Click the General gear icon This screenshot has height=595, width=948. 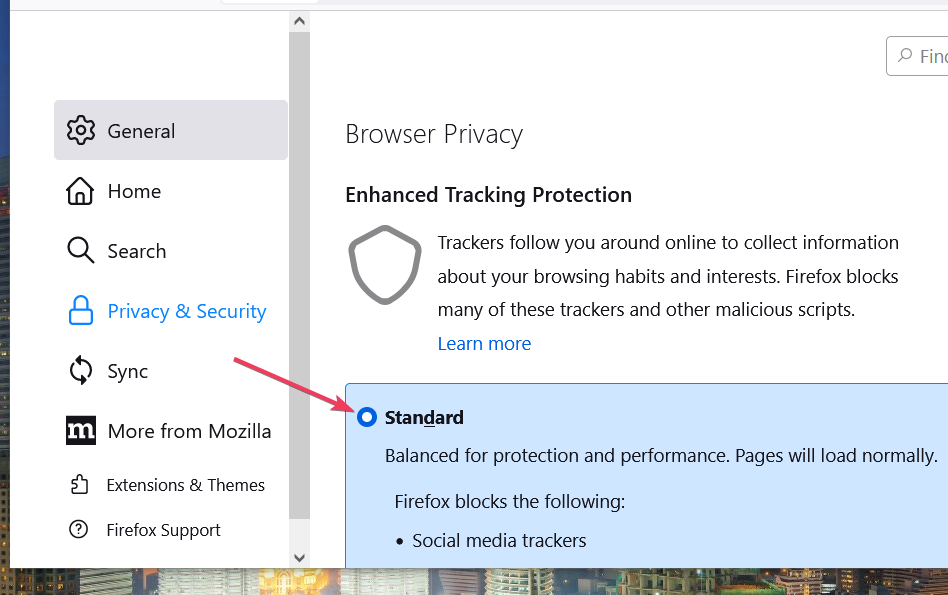(80, 130)
